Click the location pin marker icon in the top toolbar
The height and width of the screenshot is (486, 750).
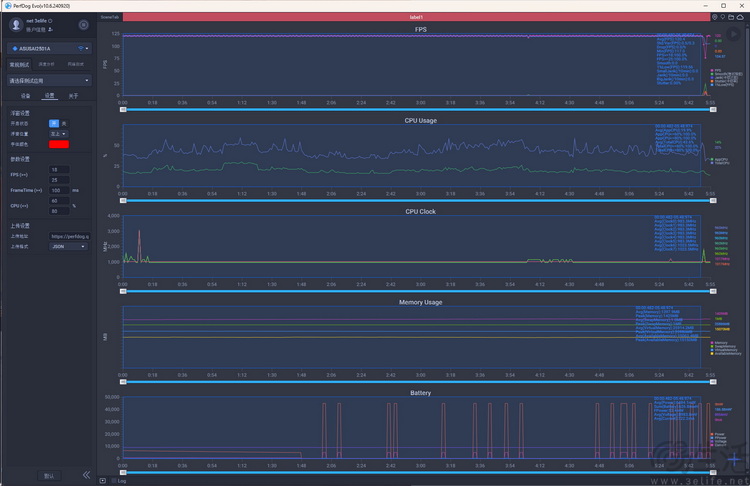(x=715, y=17)
